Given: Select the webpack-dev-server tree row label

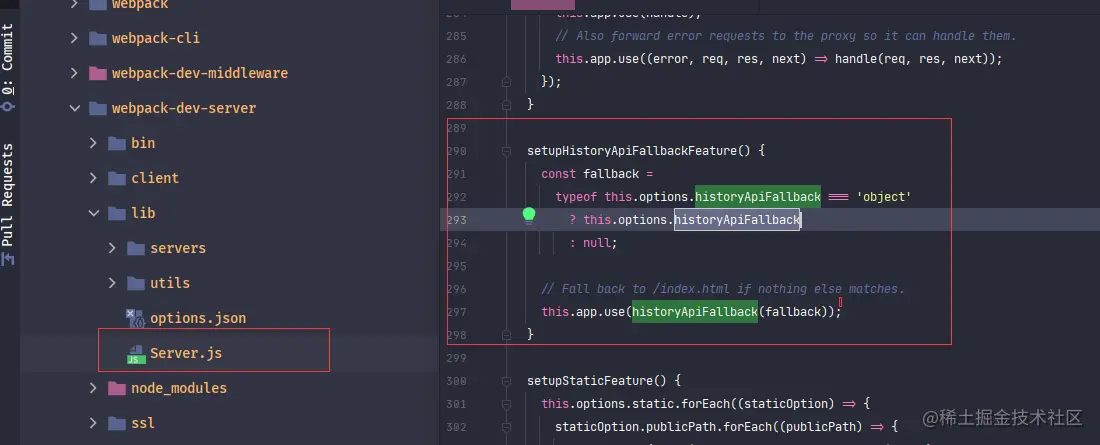Looking at the screenshot, I should pos(184,108).
